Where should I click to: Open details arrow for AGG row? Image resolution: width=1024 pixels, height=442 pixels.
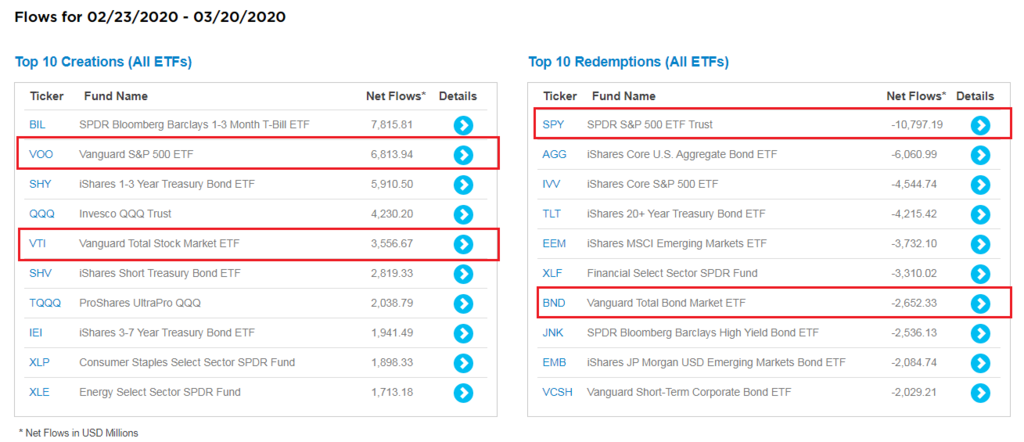[980, 155]
